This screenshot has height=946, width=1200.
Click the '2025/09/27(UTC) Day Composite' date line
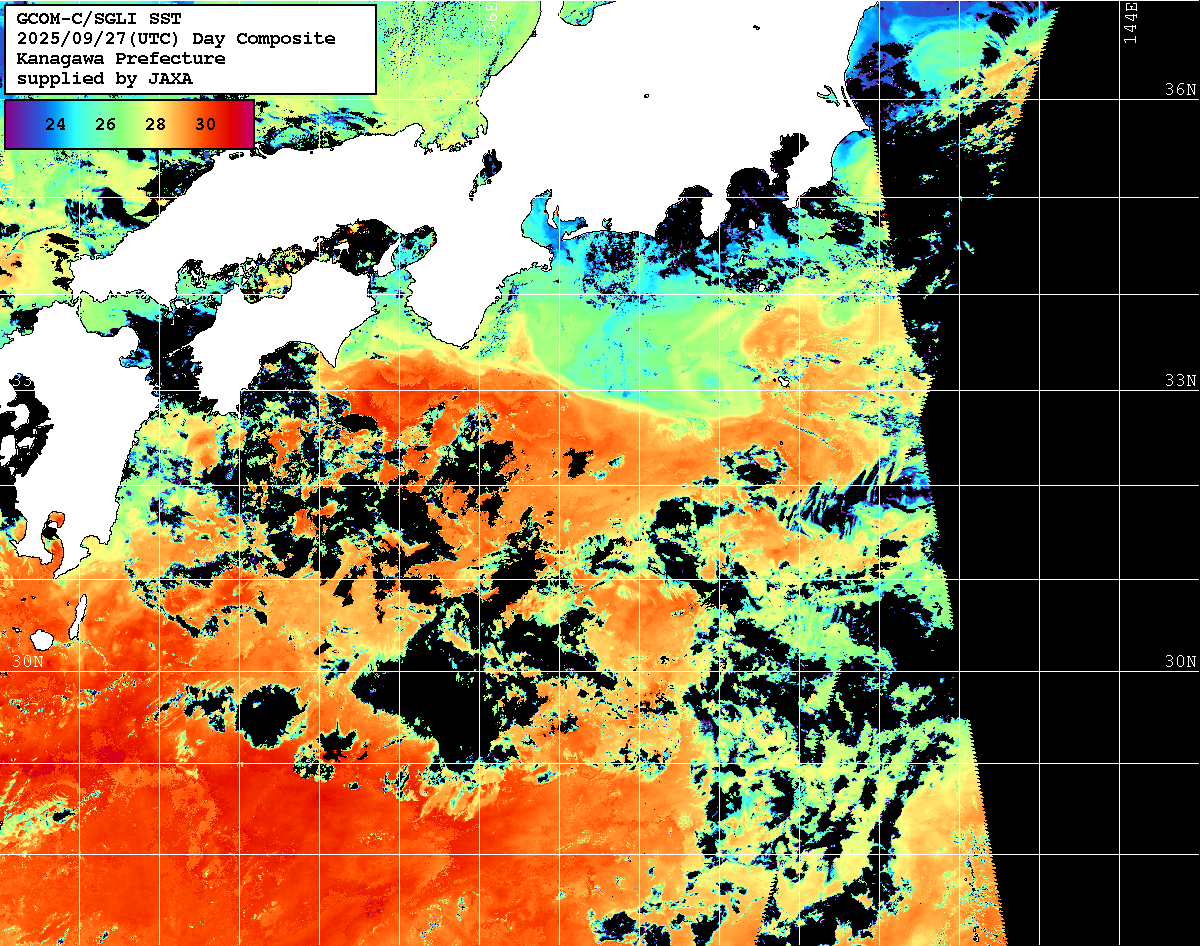pyautogui.click(x=176, y=39)
